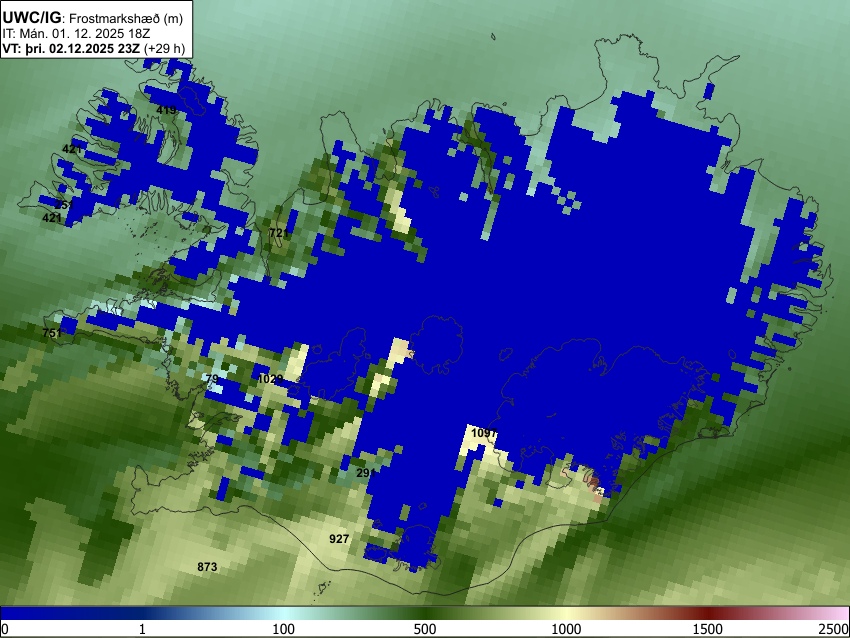
Task: Click the map value label 419
Action: (x=166, y=110)
